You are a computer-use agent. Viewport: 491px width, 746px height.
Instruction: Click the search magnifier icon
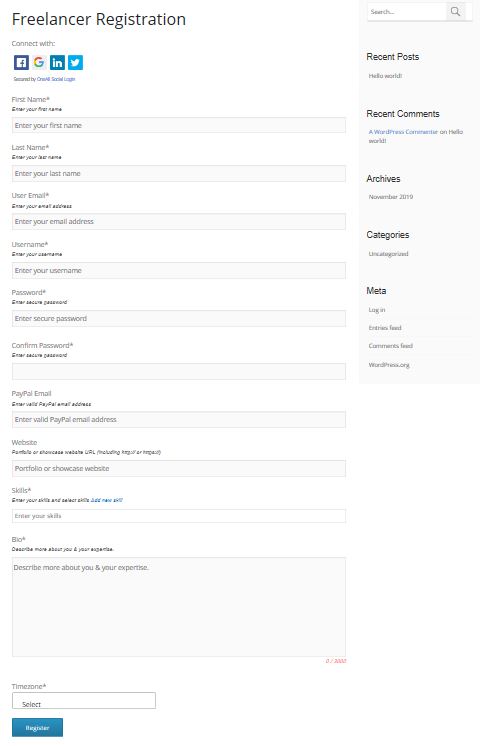(x=455, y=11)
